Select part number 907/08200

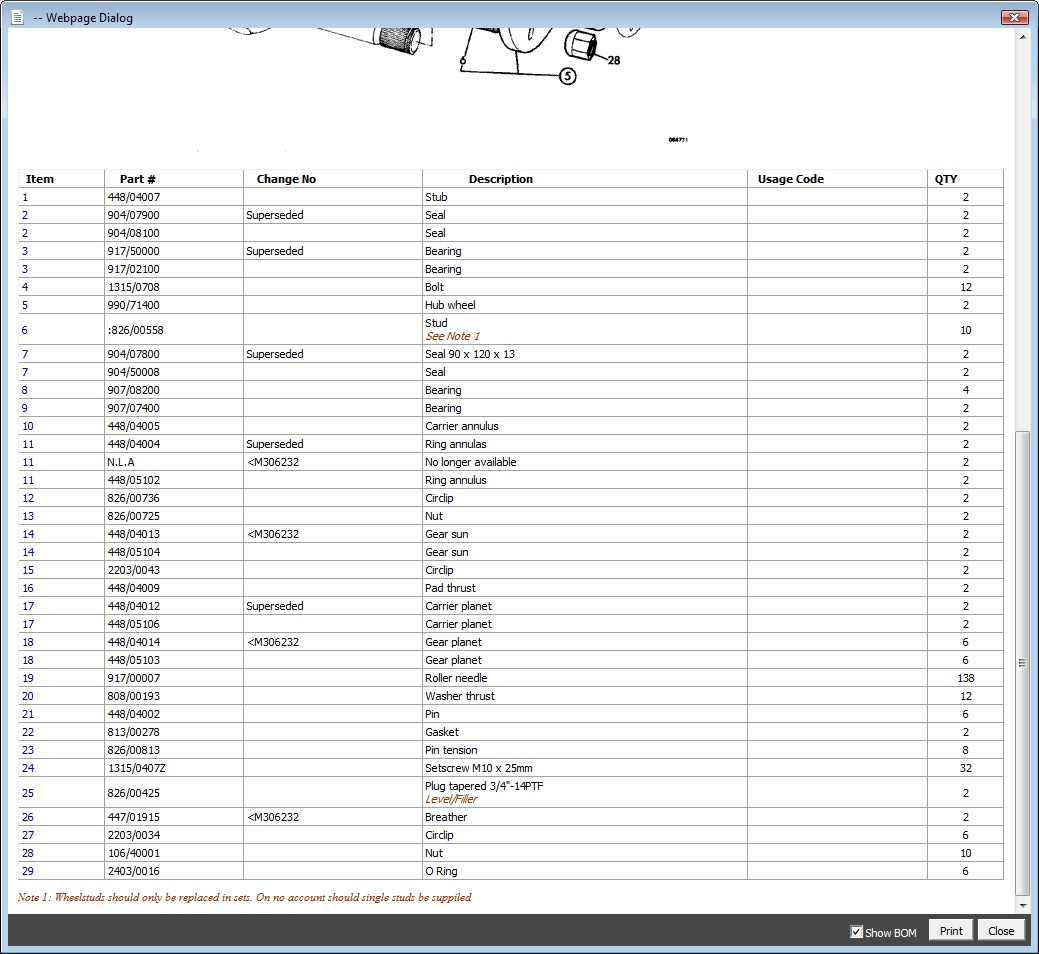coord(133,390)
